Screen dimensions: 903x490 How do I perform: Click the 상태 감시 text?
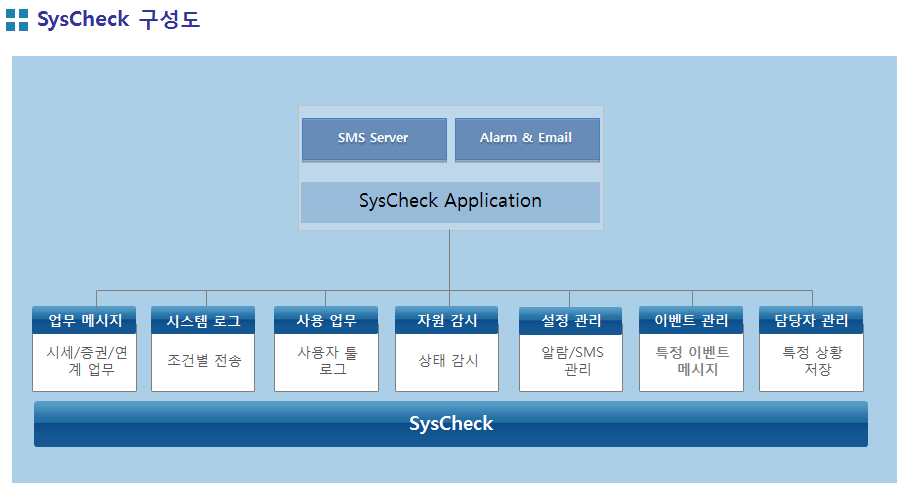448,360
